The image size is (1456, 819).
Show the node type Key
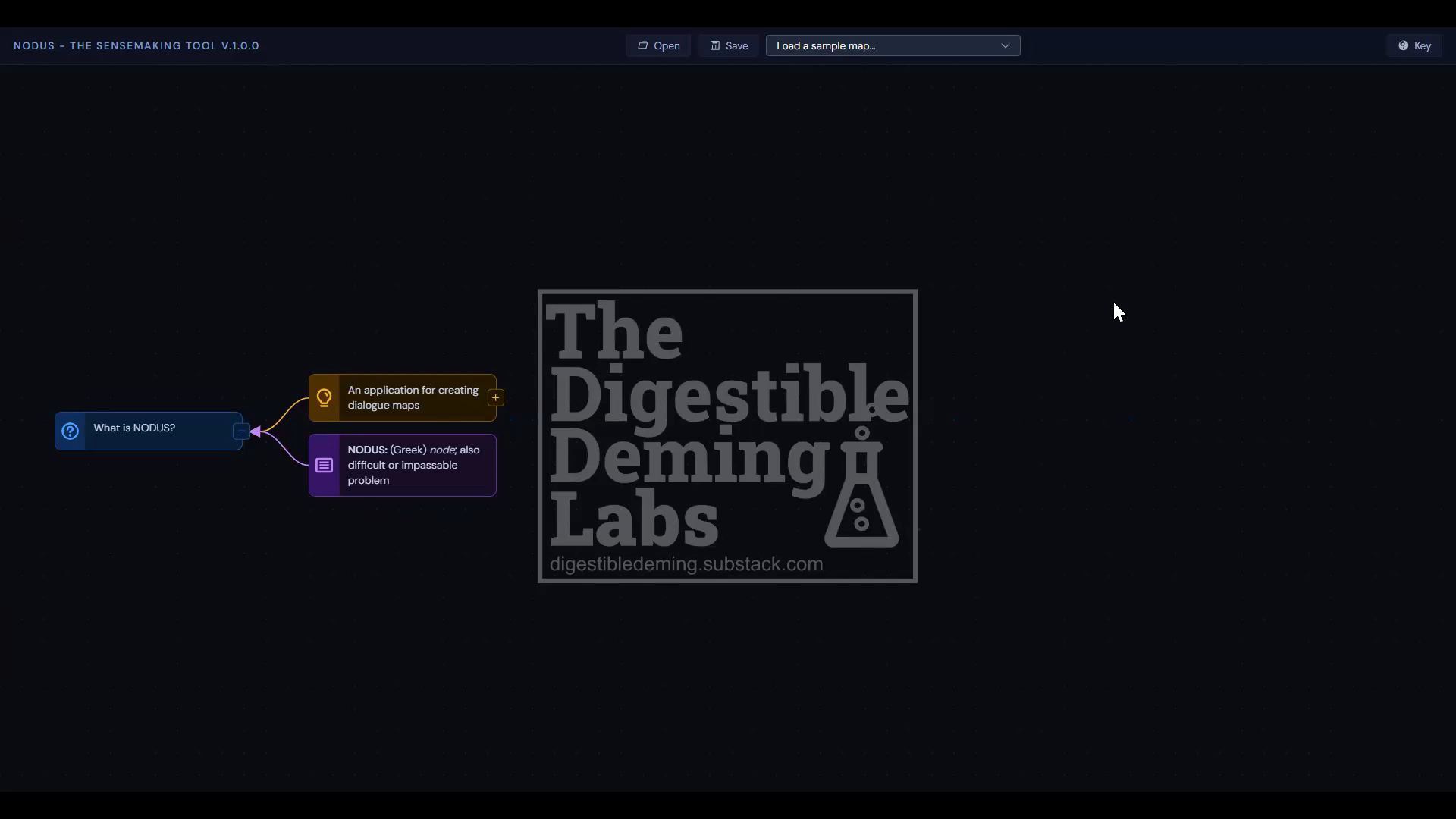click(1414, 45)
